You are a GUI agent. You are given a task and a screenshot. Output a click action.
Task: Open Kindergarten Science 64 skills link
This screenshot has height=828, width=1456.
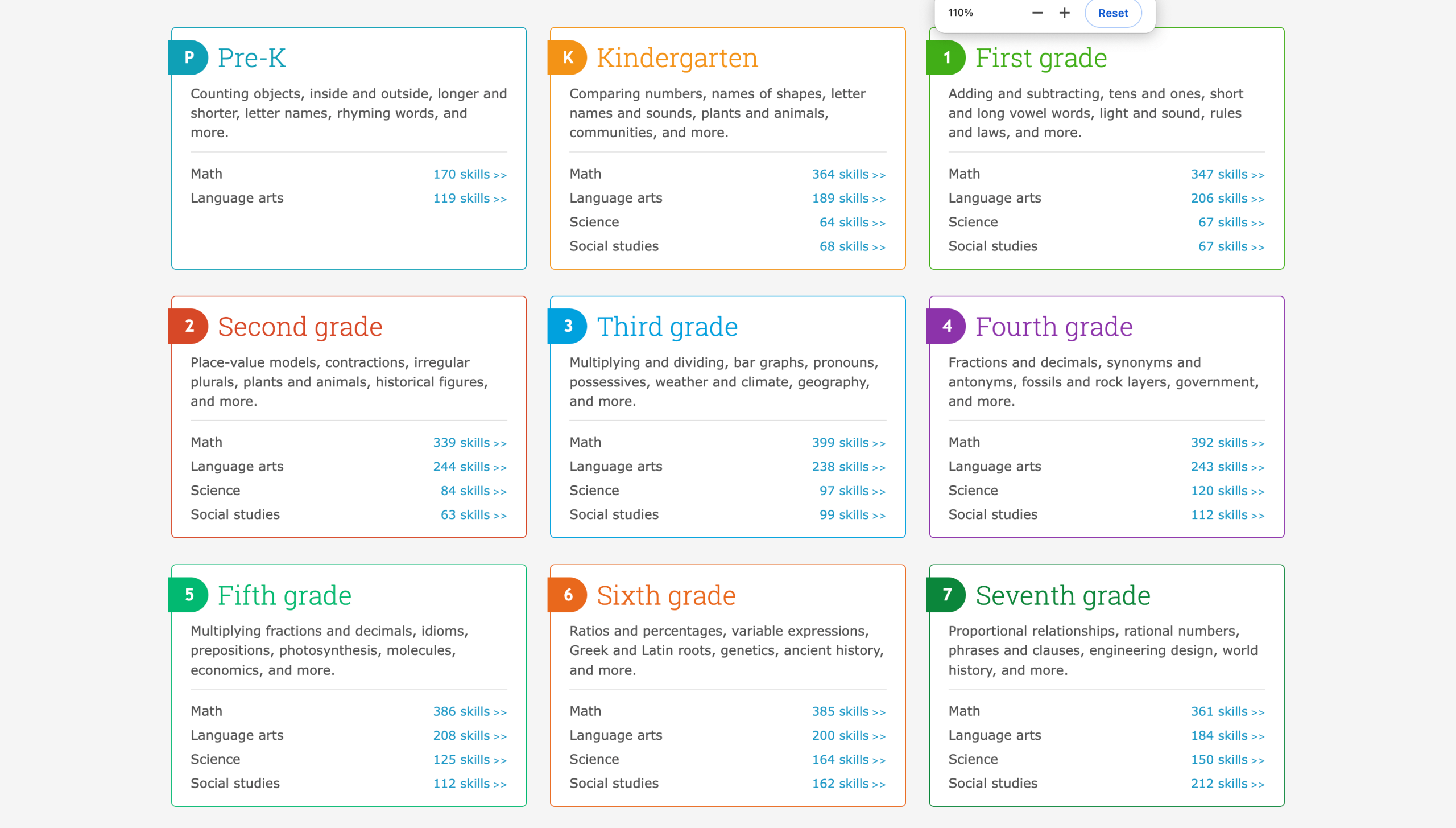853,223
